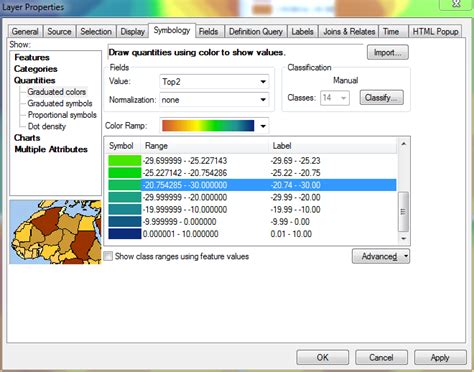Screen dimensions: 474x372
Task: Click symbol swatch for -9.999999 - 0.000000
Action: 125,222
